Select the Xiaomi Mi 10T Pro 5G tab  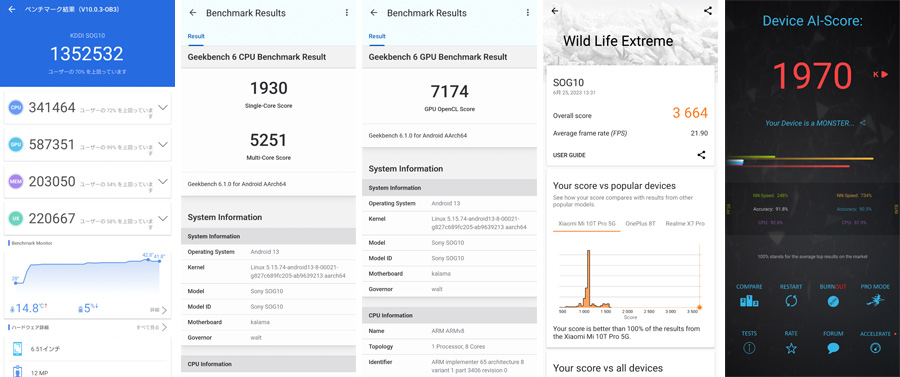point(587,223)
